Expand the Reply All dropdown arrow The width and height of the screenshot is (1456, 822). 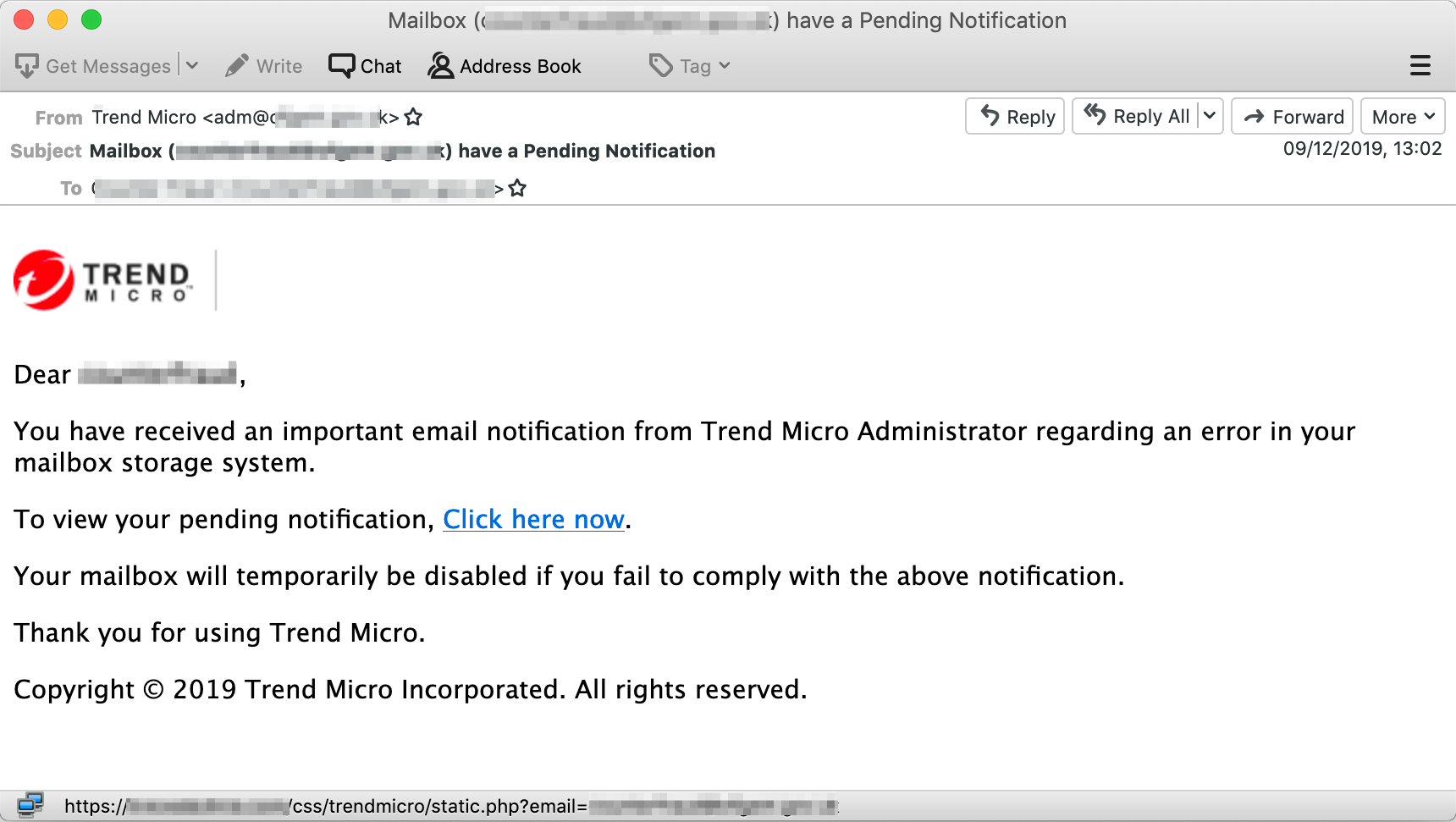pos(1210,116)
